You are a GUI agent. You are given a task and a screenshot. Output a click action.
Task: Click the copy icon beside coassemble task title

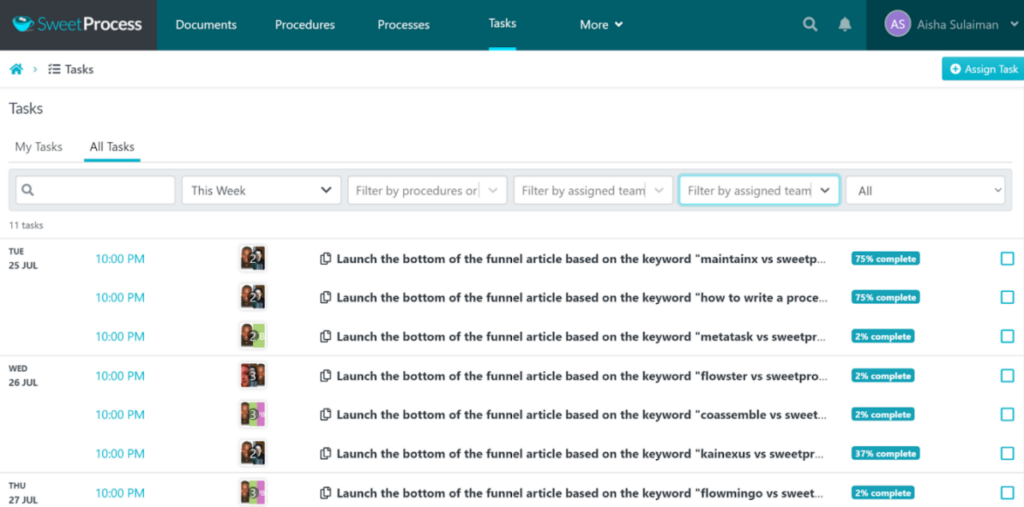click(x=325, y=414)
